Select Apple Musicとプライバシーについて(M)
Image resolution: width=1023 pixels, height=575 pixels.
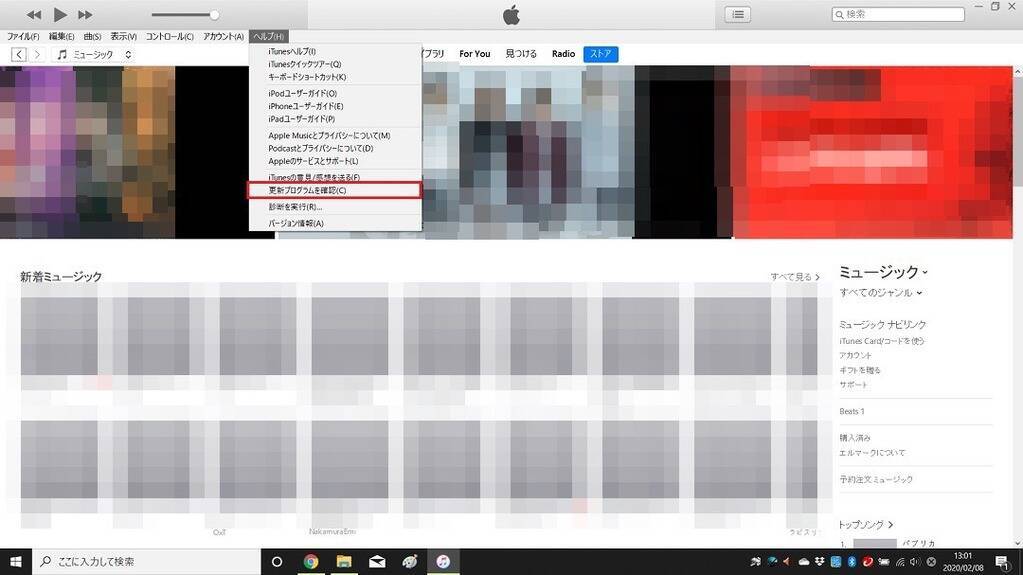335,135
